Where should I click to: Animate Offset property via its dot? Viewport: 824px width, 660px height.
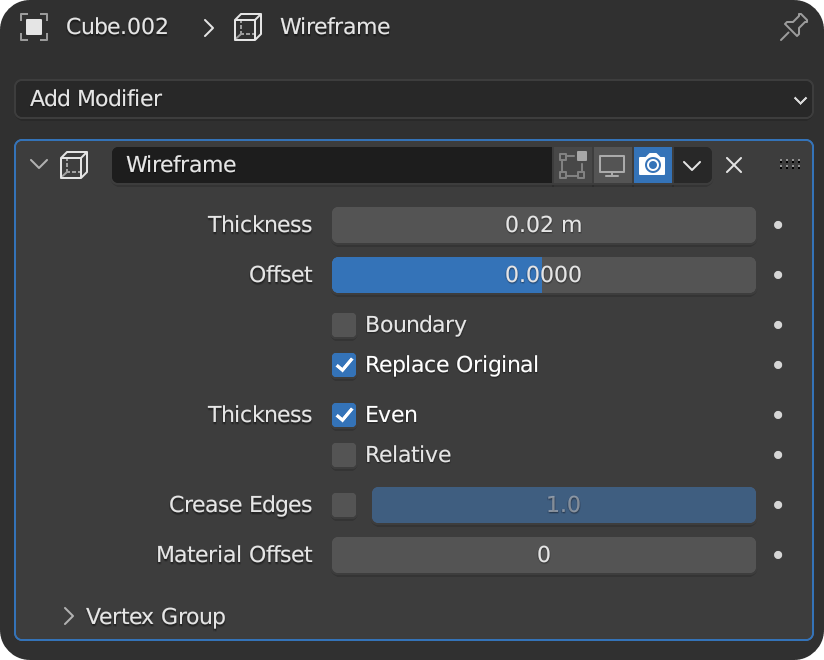point(778,275)
